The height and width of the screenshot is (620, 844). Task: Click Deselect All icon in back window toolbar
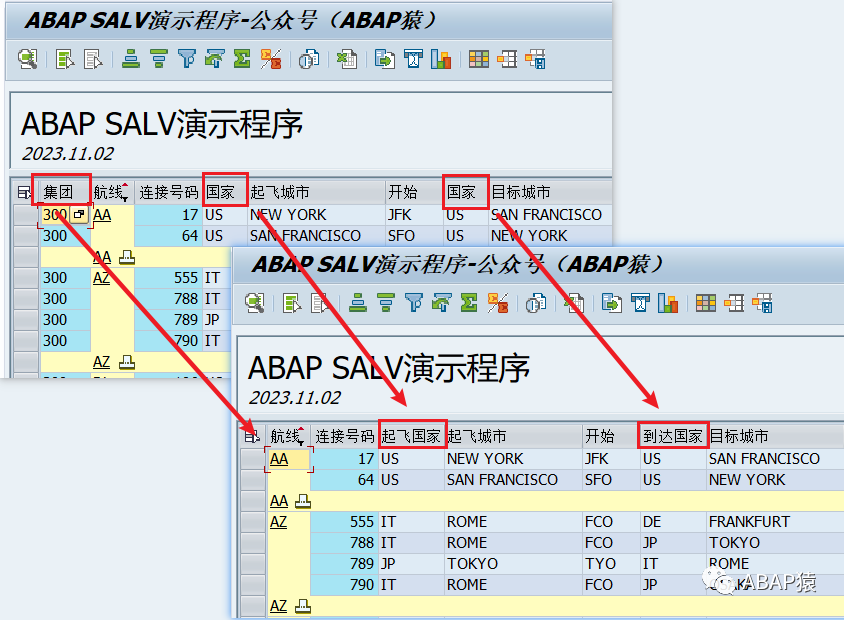coord(93,59)
